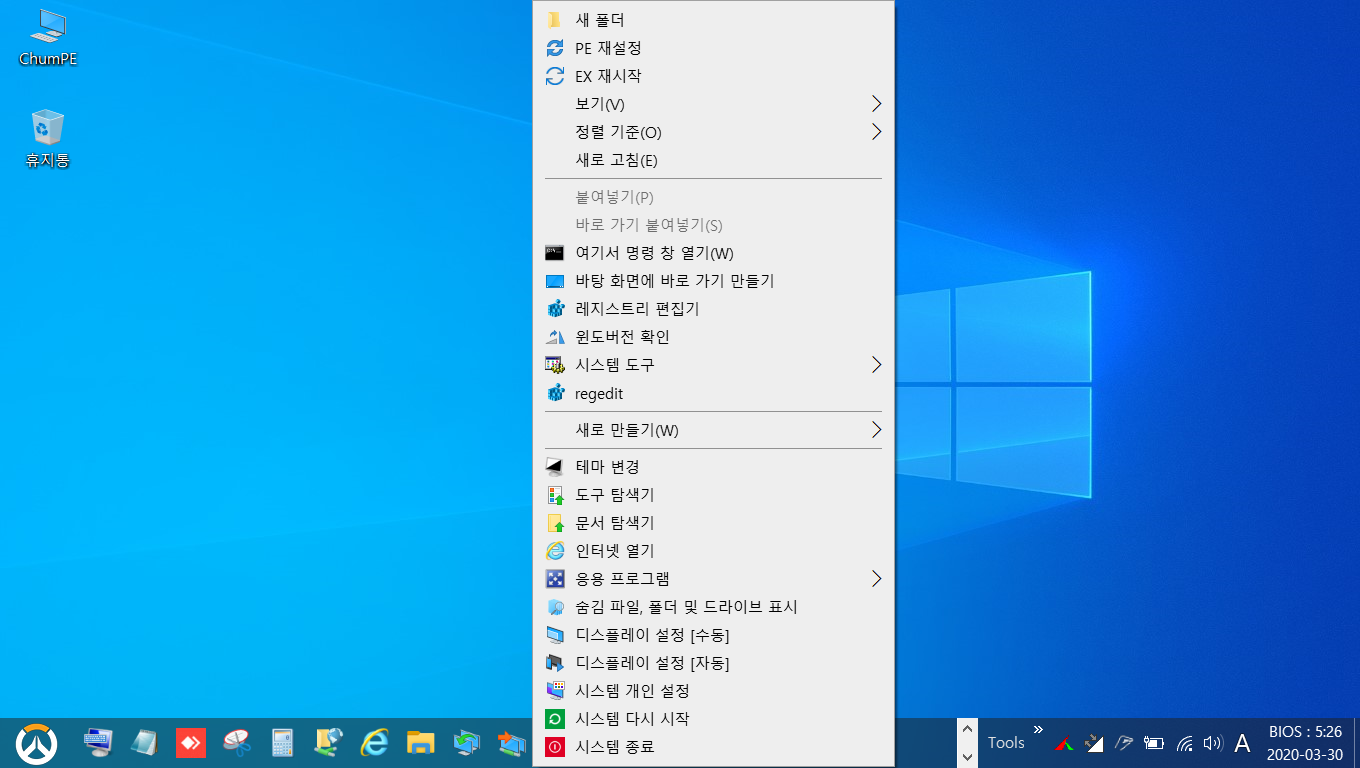
Task: Click the Tools toolbar label
Action: [x=1006, y=742]
